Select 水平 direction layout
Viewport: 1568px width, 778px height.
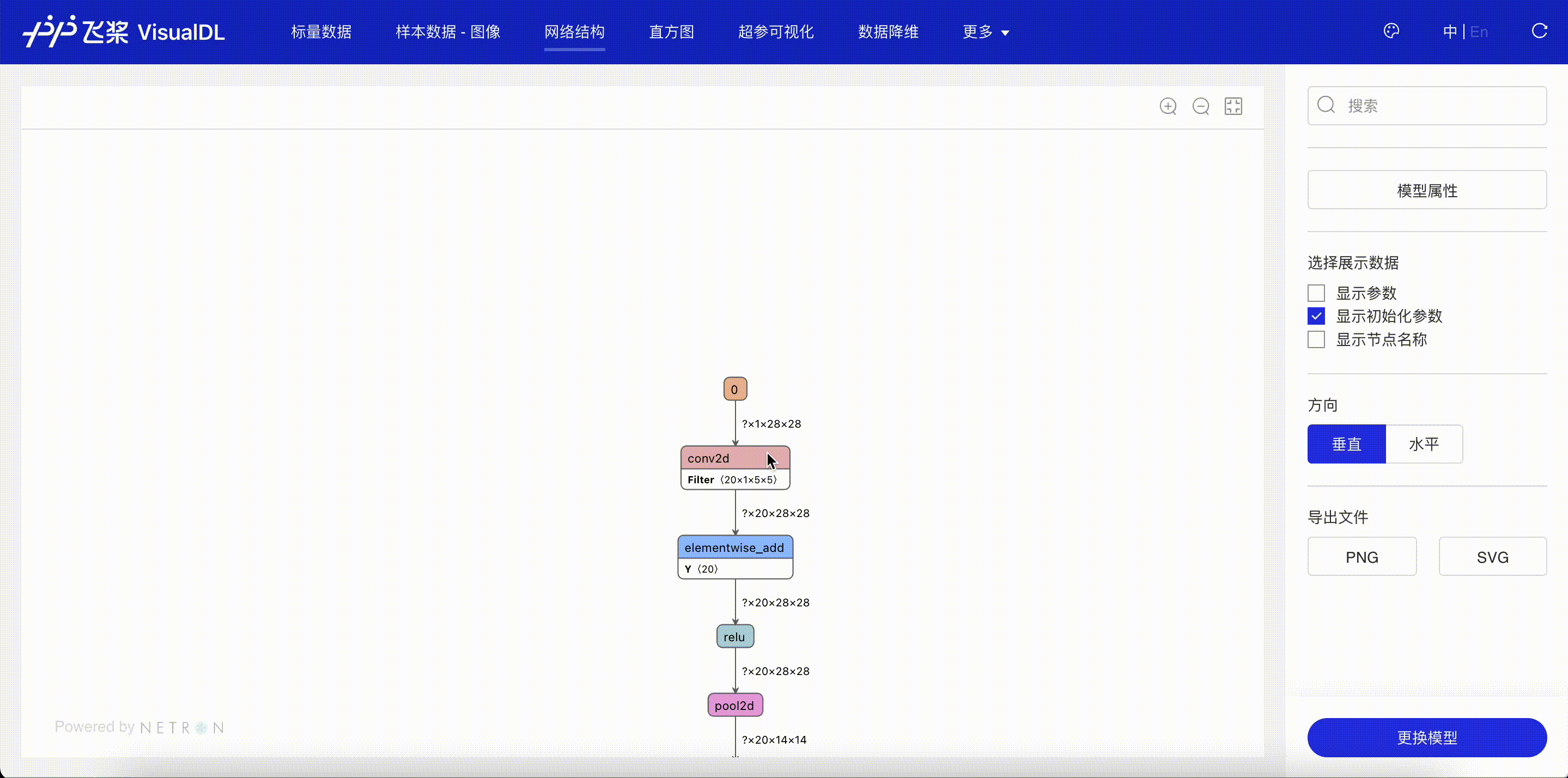1423,445
